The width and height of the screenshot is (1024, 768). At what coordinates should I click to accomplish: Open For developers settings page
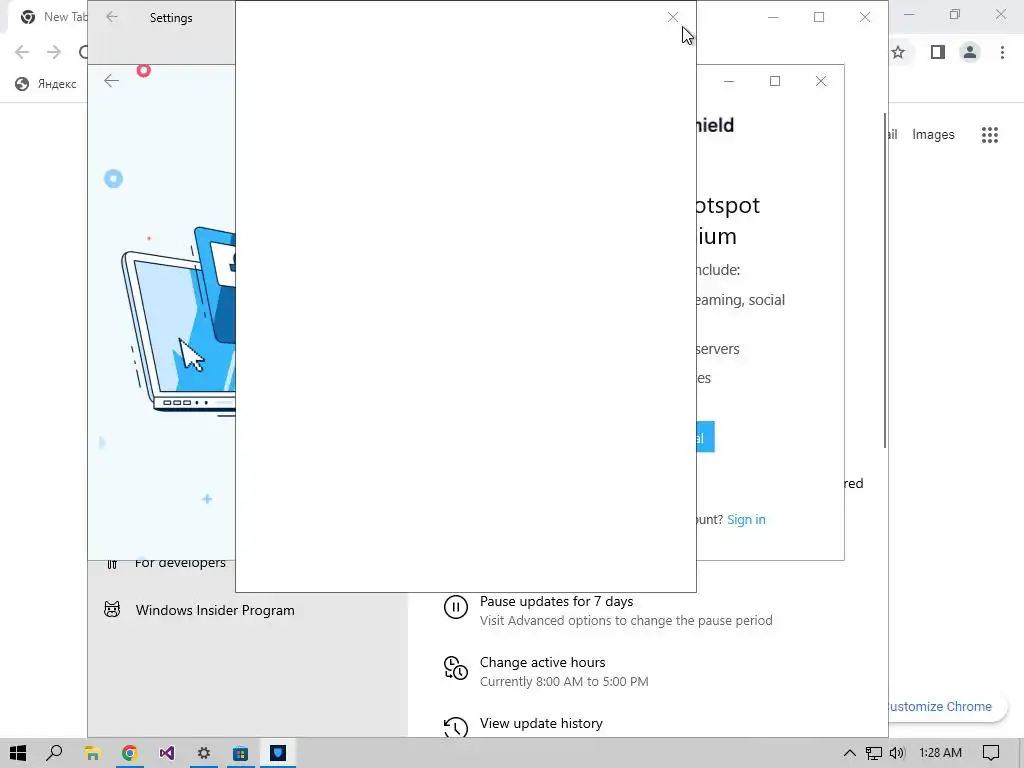pyautogui.click(x=180, y=562)
